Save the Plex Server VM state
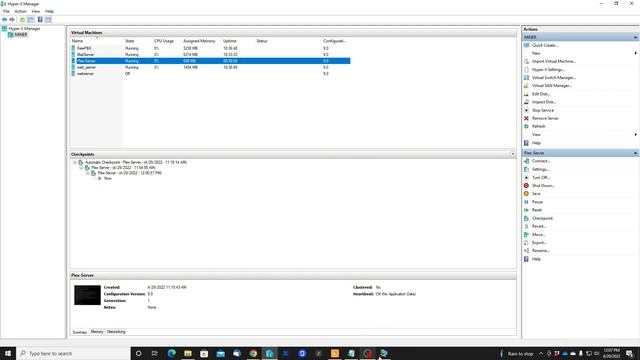Screen dimensions: 640x360 536,194
